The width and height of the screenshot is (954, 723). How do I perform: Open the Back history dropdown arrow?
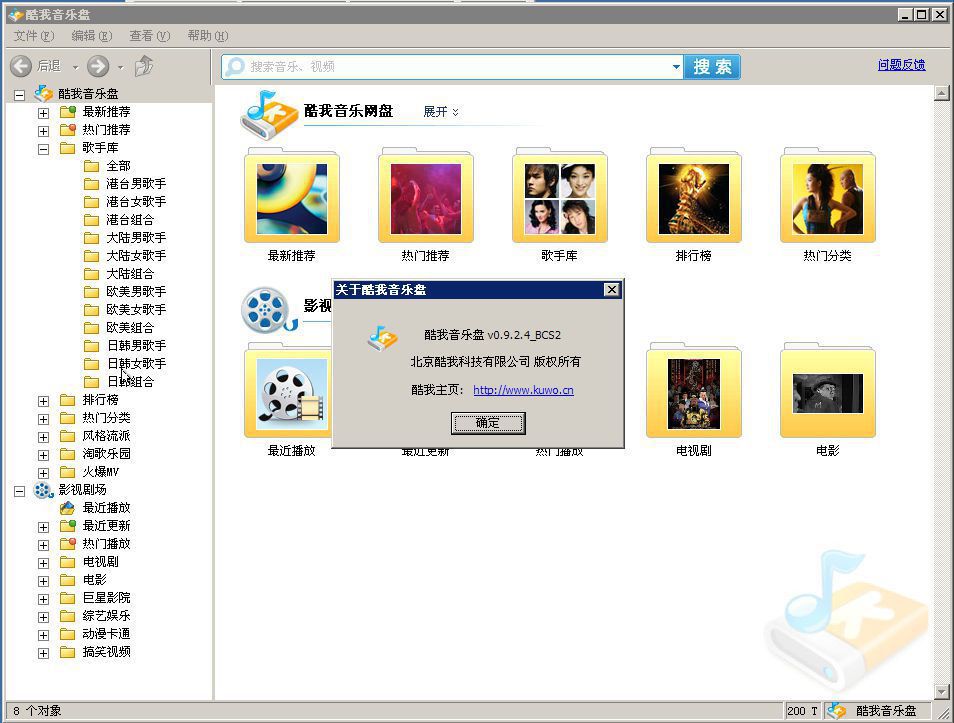75,67
